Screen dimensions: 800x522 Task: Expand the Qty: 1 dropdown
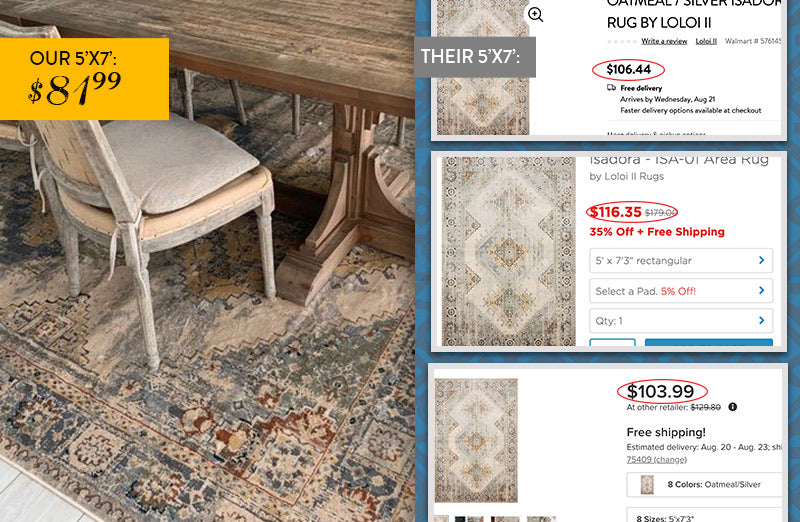[681, 321]
